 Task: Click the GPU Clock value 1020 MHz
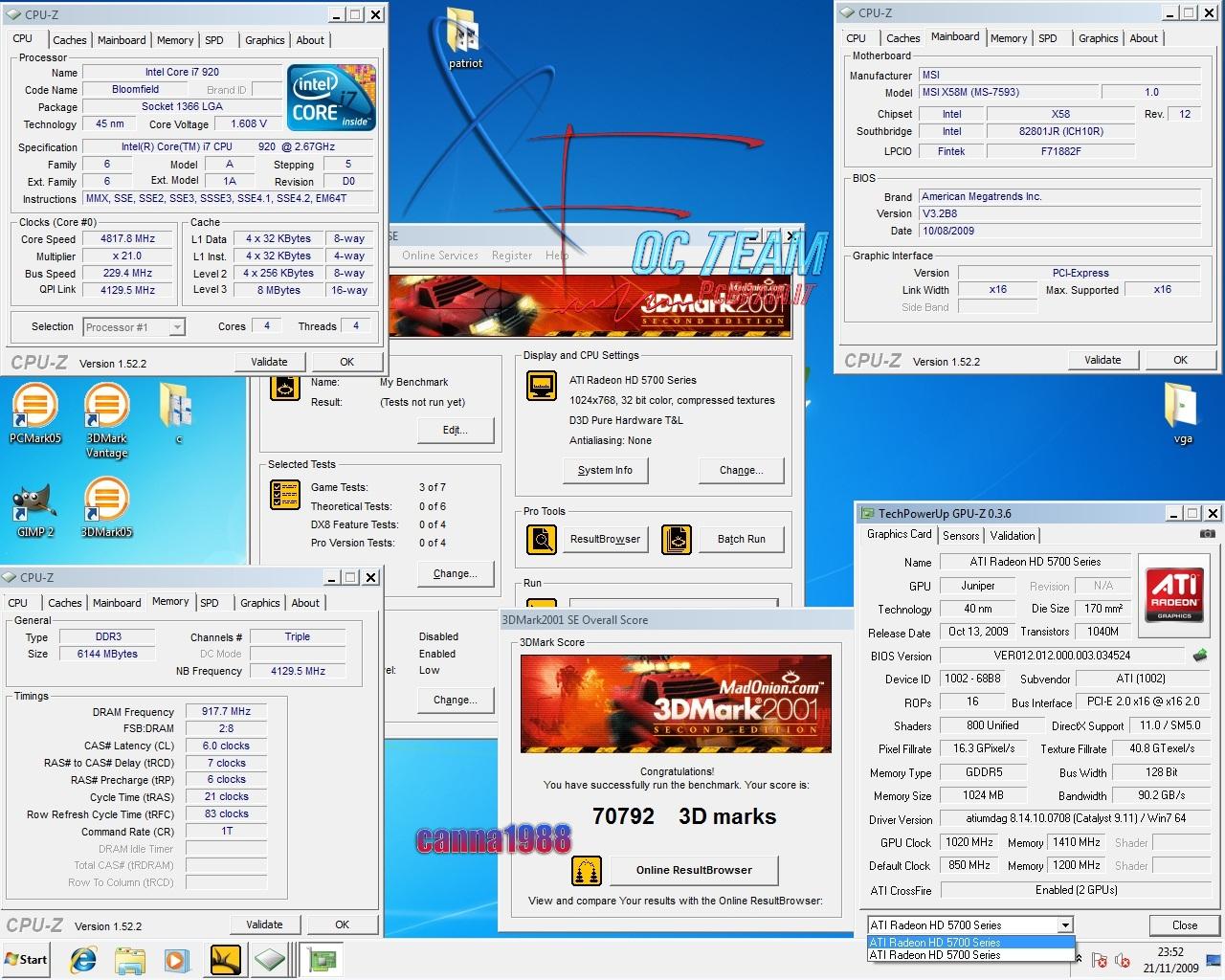[969, 842]
